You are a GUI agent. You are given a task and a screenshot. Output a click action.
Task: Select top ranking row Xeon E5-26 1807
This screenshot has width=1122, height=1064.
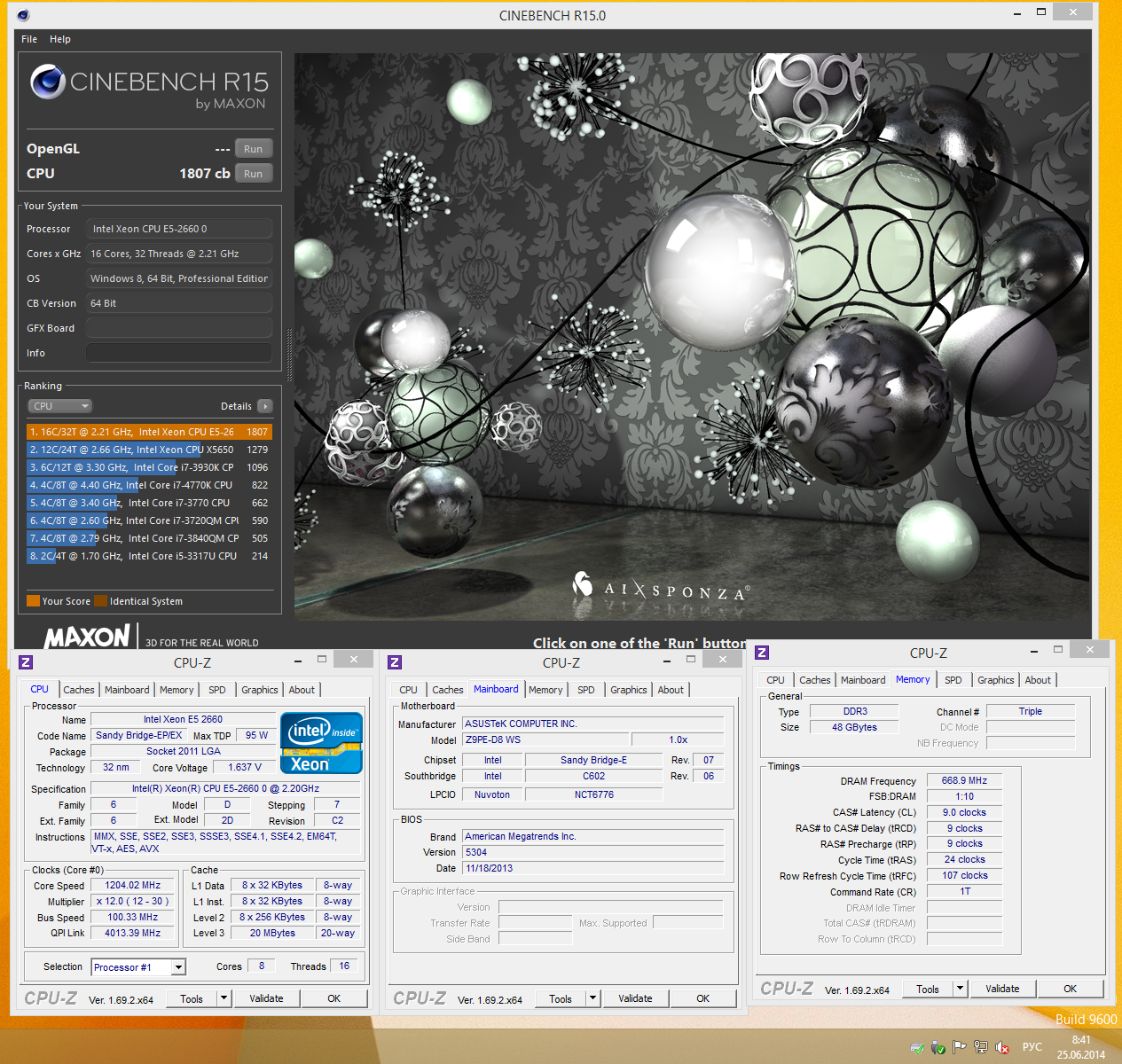pyautogui.click(x=149, y=432)
